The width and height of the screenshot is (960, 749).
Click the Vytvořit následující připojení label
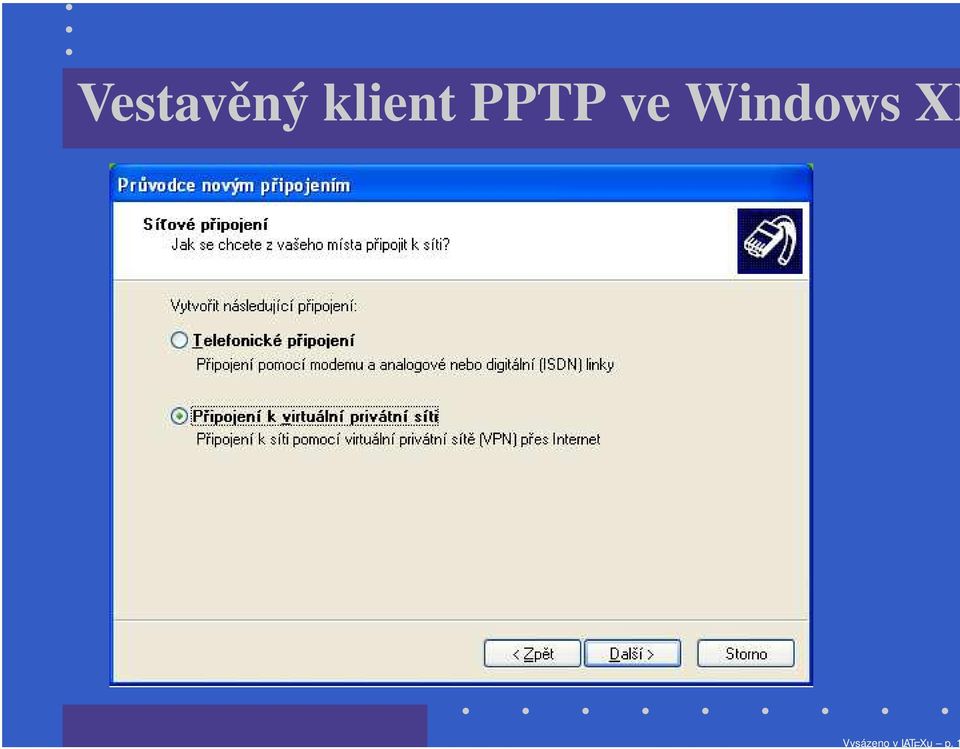(x=263, y=306)
